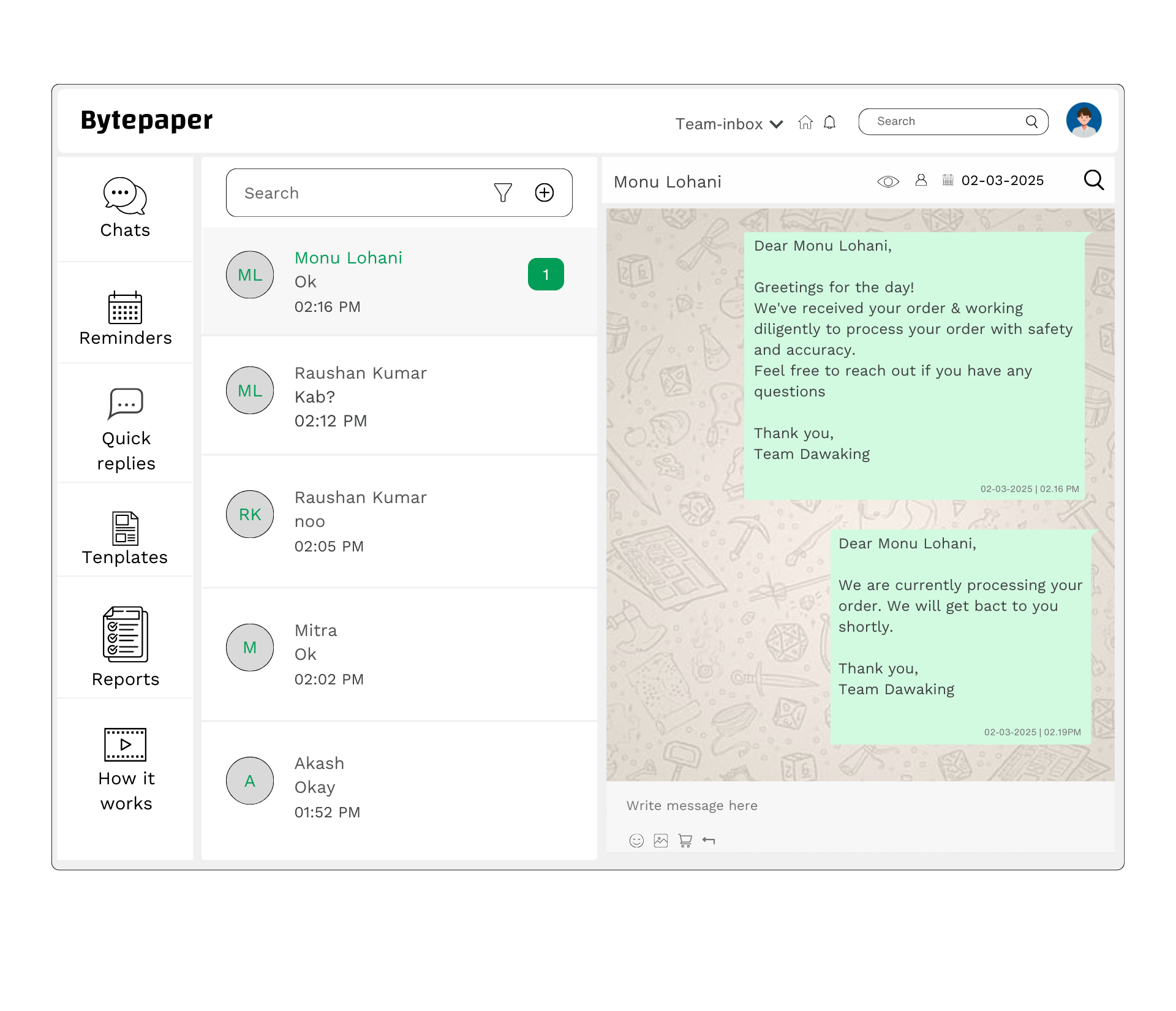This screenshot has width=1176, height=1011.
Task: Open Mitra conversation
Action: click(x=399, y=654)
